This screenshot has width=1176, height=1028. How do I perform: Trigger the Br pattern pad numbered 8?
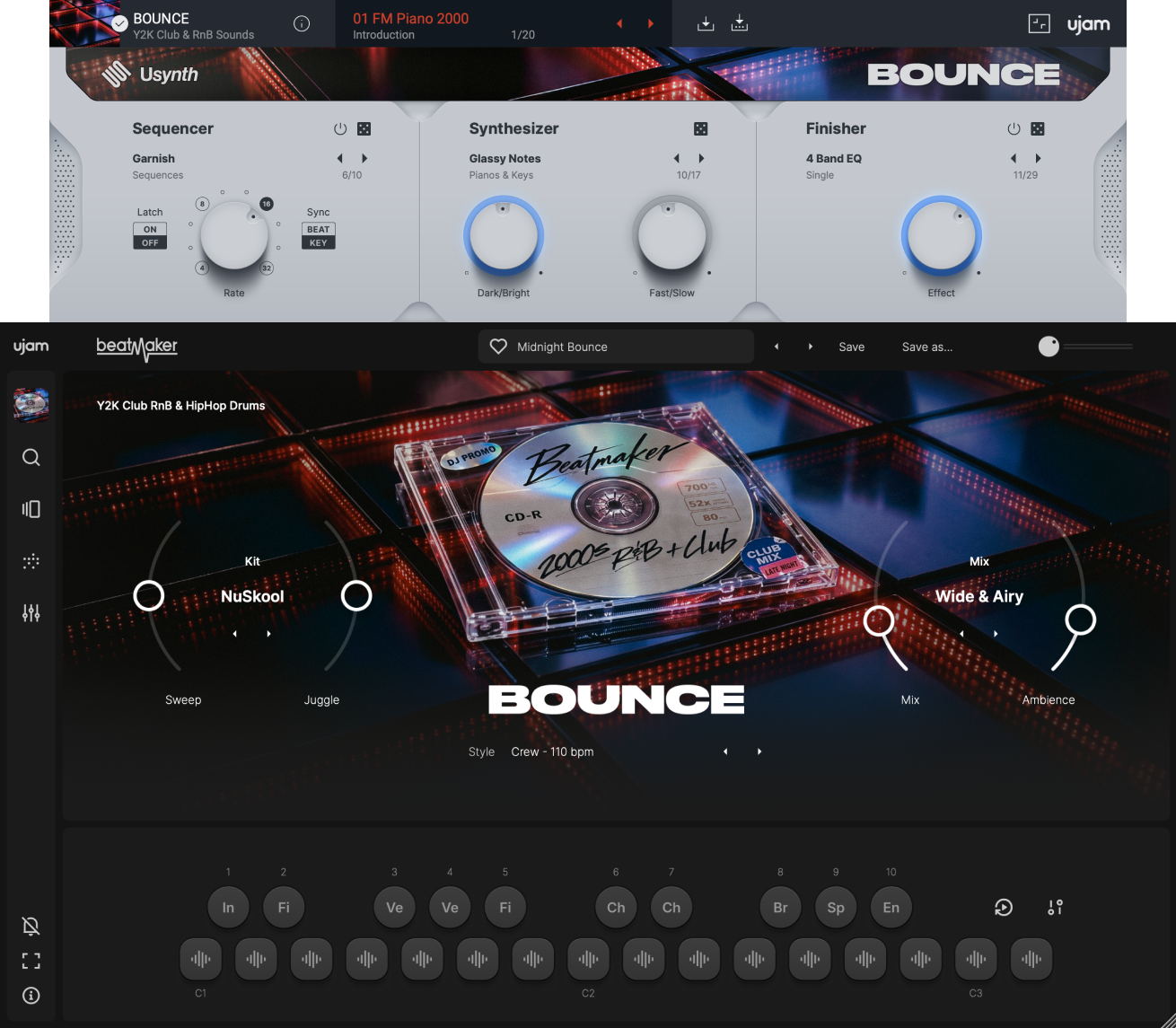point(780,908)
